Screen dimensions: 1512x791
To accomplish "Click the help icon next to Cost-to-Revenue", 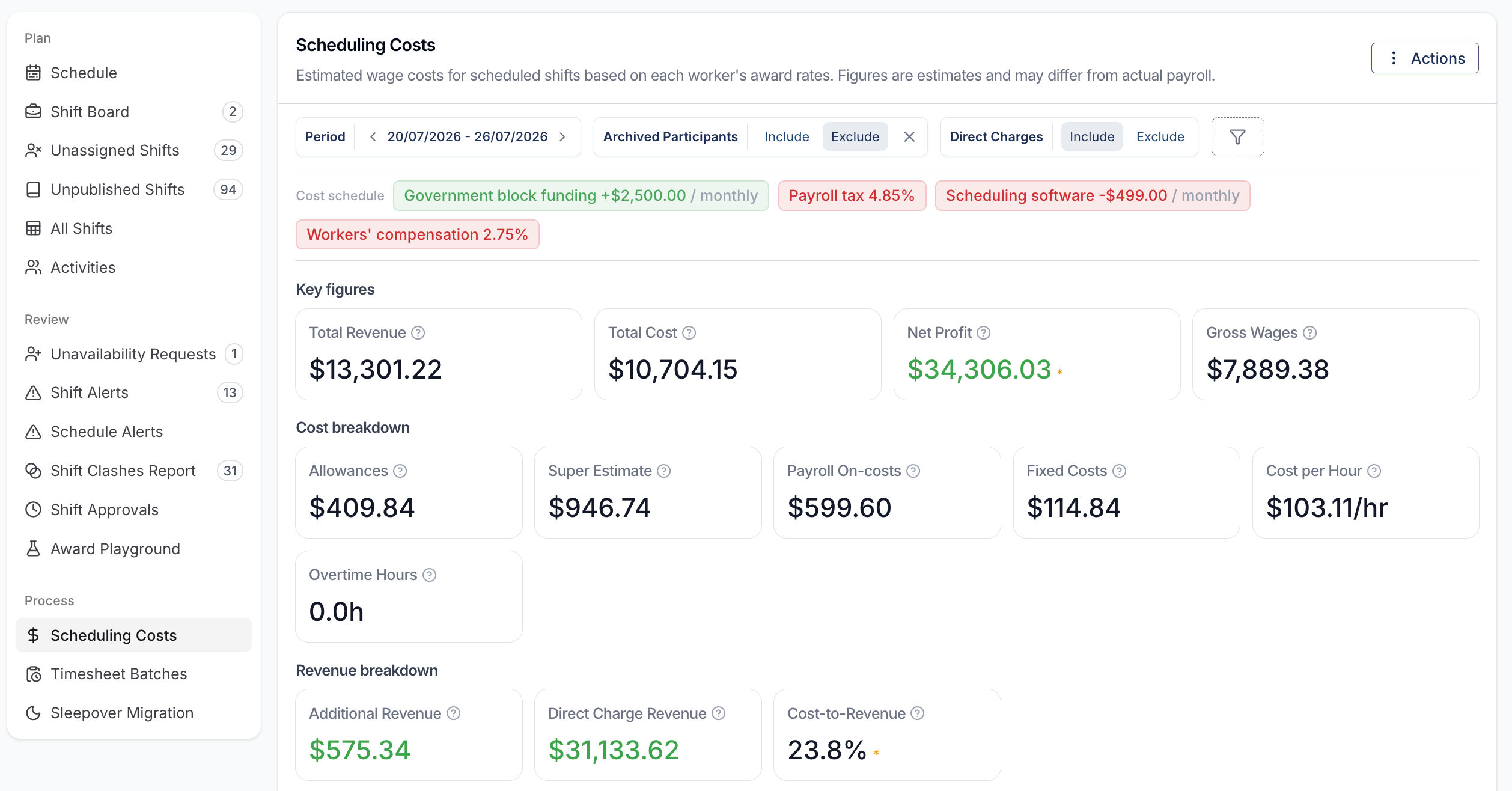I will point(918,713).
